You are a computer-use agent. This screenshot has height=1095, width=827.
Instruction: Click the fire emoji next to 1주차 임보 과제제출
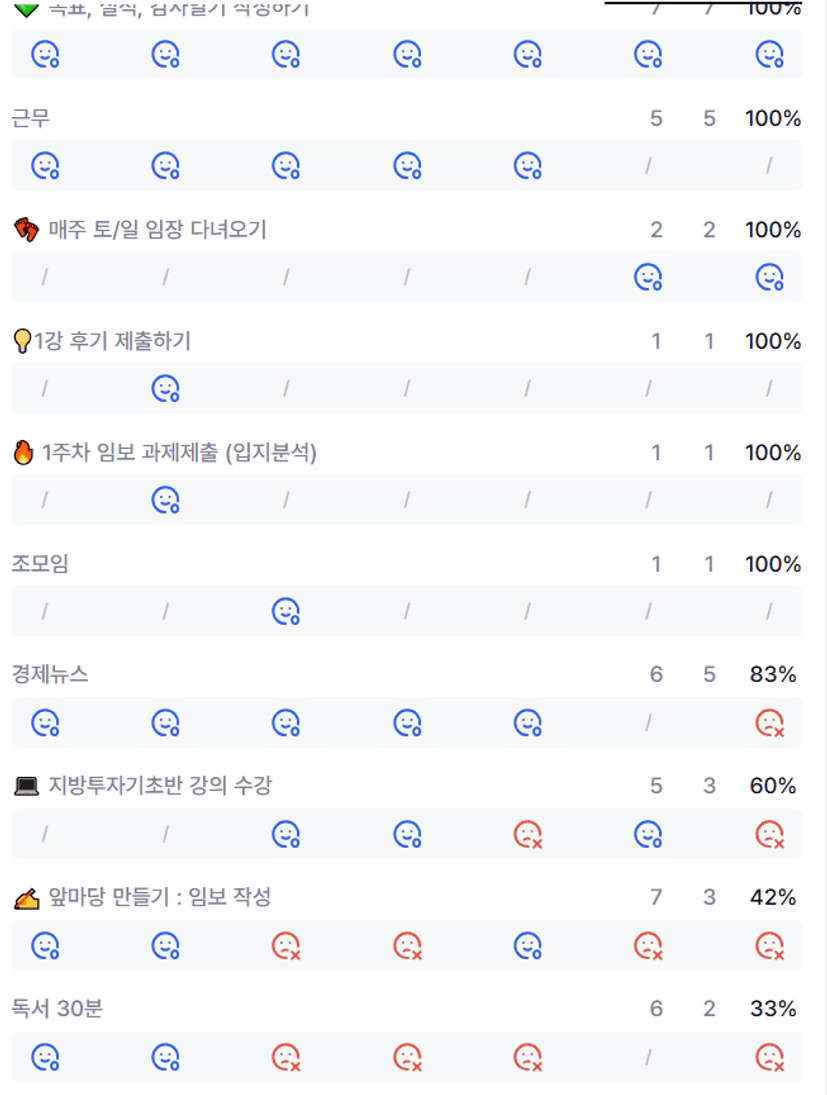point(24,453)
